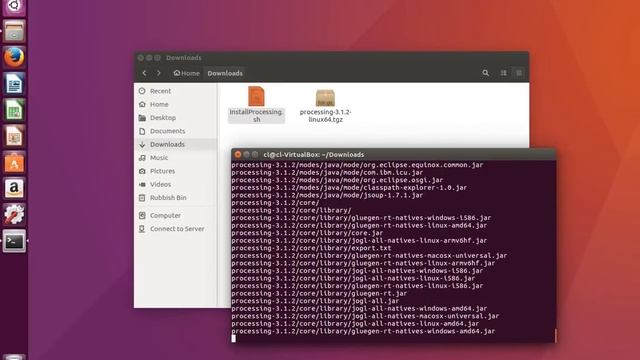Open Downloads in the Files sidebar
Screen dimensions: 640x360
176,144
